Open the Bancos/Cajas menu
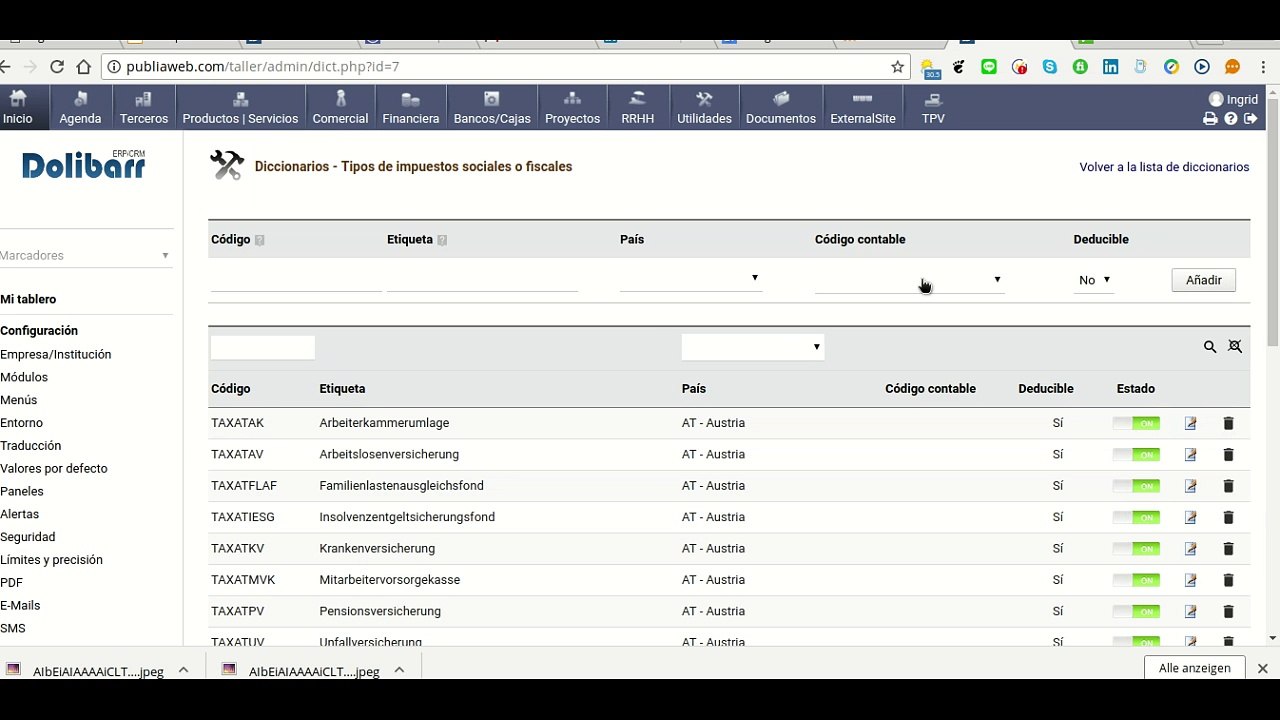 pyautogui.click(x=492, y=108)
